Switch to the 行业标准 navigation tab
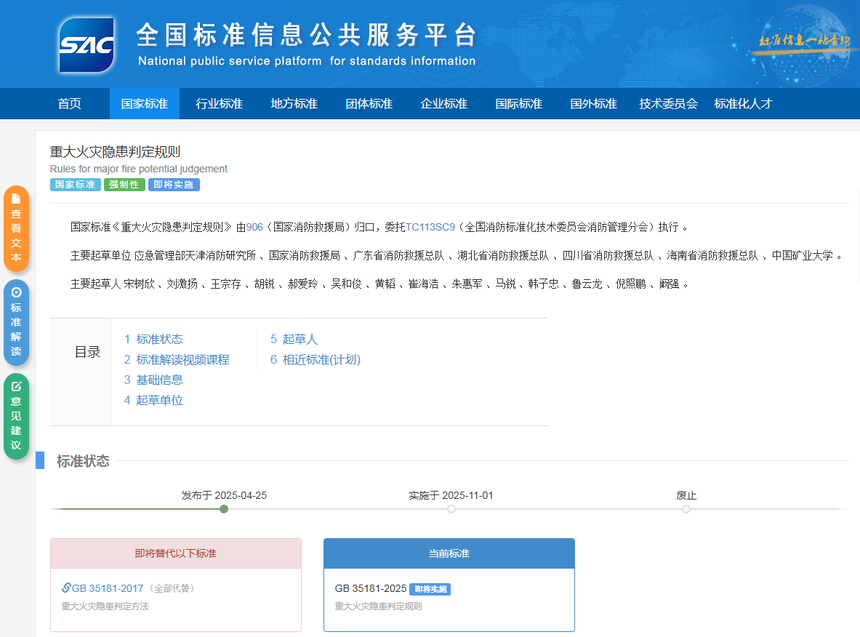The height and width of the screenshot is (637, 860). click(219, 103)
